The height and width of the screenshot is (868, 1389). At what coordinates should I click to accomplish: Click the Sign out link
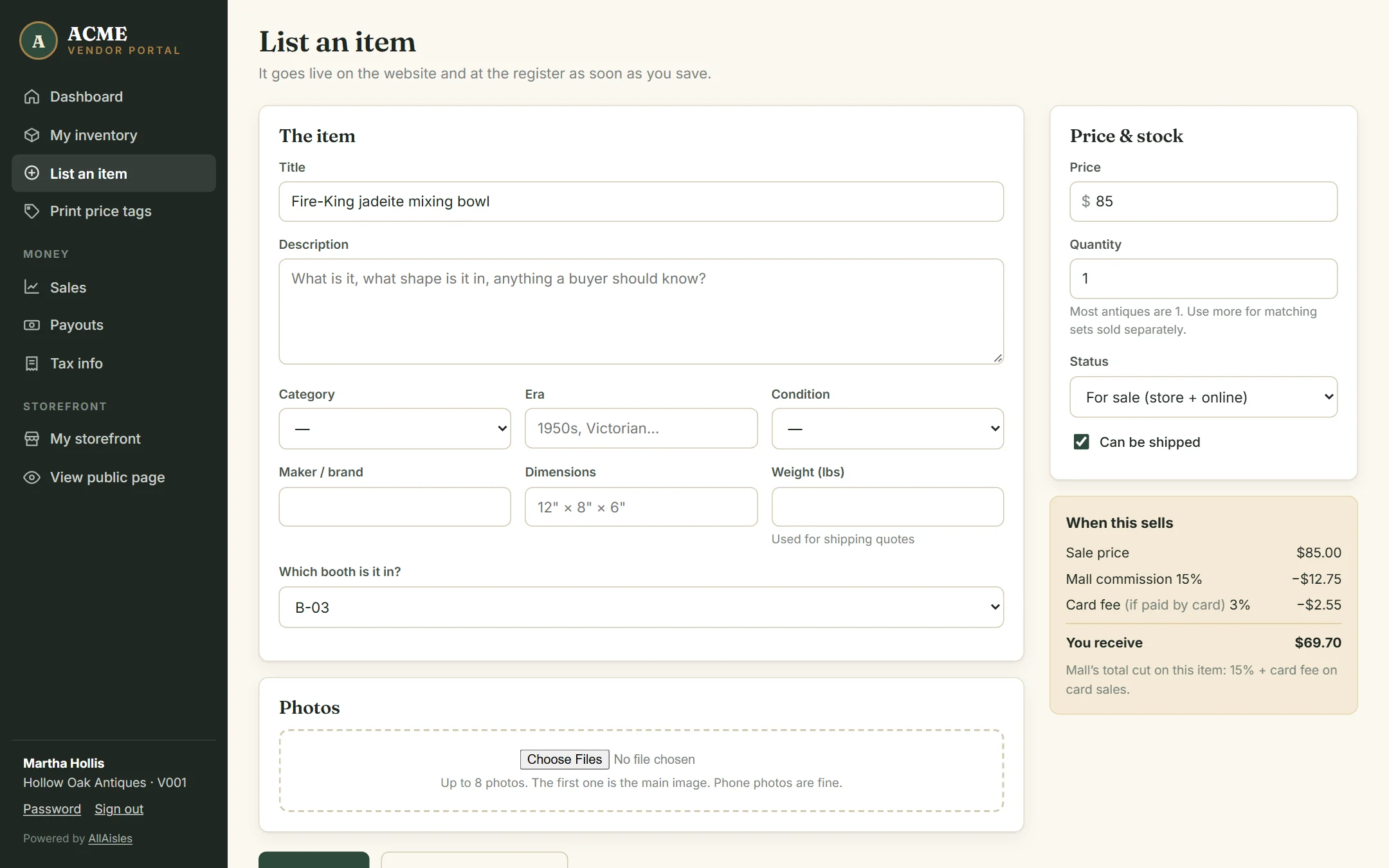click(x=119, y=809)
